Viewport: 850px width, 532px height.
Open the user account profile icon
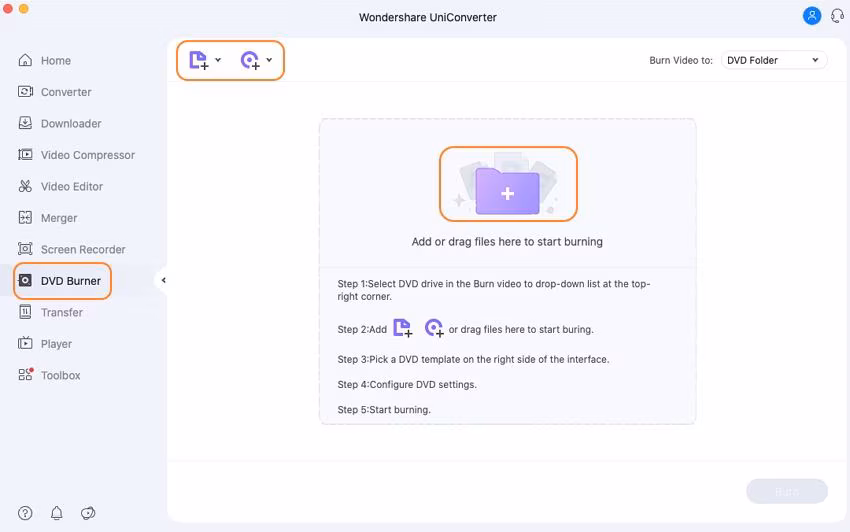[812, 16]
